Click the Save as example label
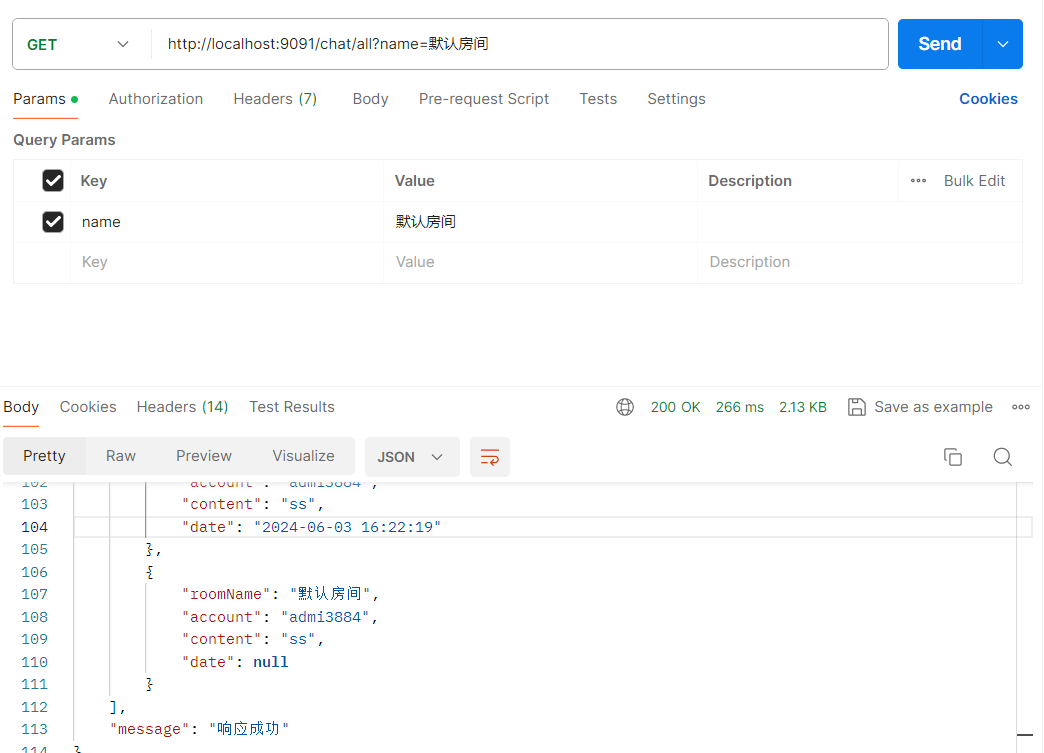The image size is (1044, 753). (933, 407)
